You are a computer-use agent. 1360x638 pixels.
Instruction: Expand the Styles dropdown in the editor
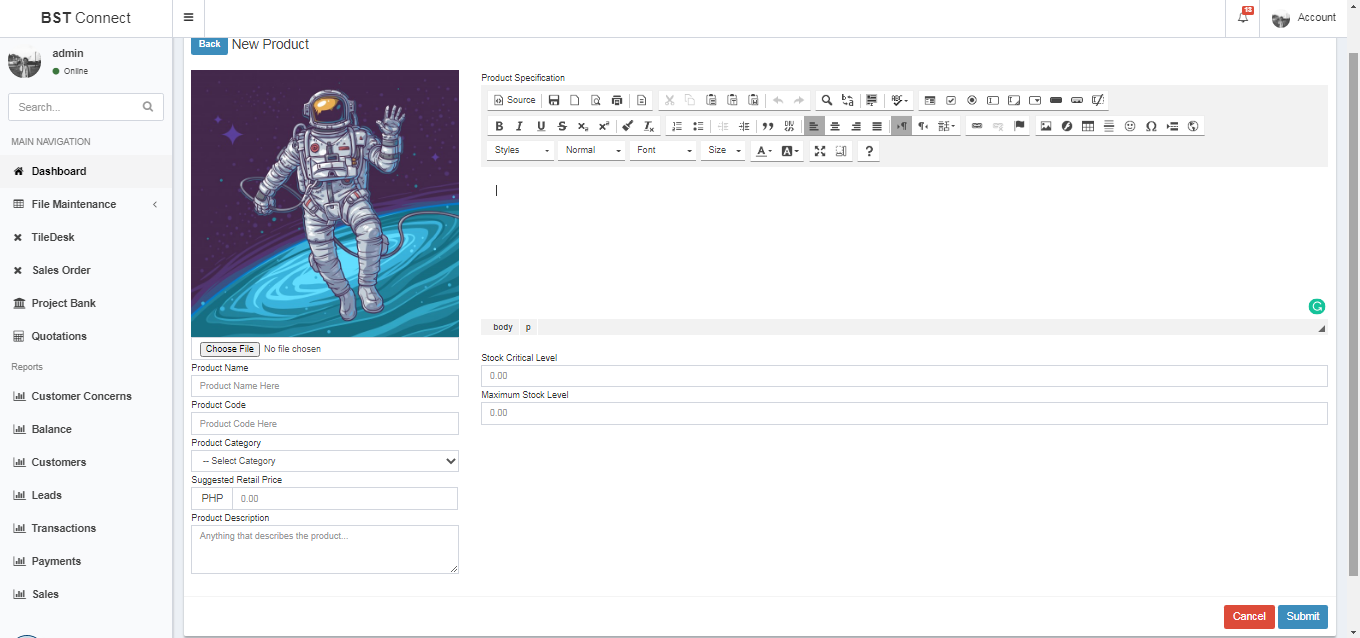521,151
